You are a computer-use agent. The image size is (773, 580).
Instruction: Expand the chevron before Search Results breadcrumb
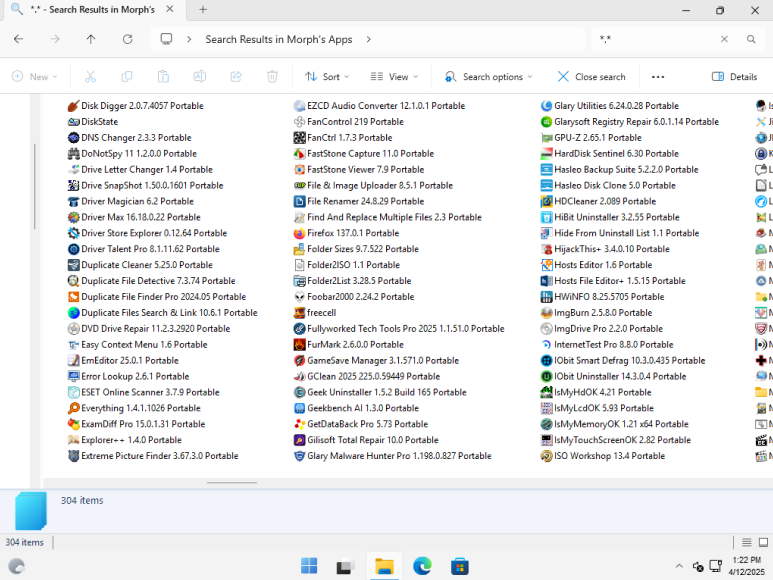(x=189, y=39)
